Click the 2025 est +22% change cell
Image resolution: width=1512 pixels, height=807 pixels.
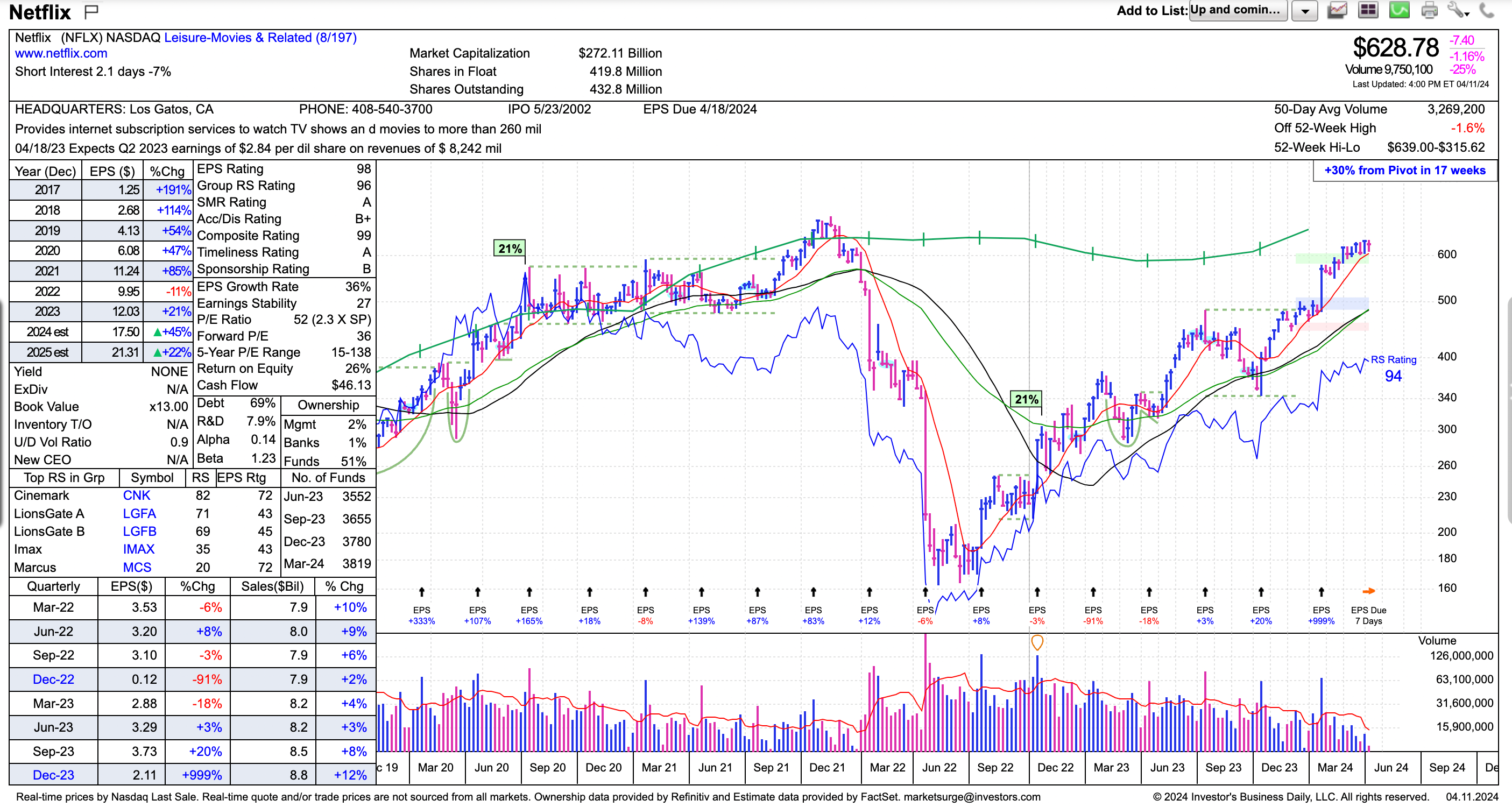pyautogui.click(x=168, y=352)
